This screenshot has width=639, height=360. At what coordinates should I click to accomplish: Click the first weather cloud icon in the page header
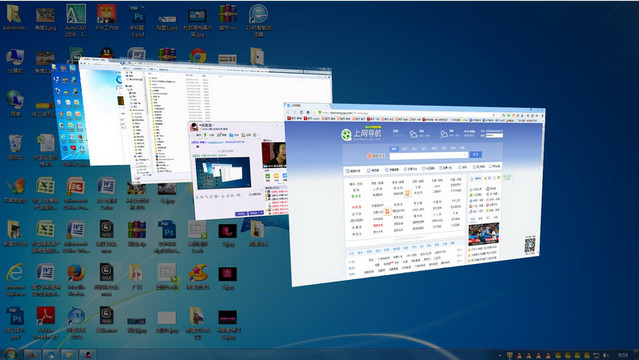coord(413,134)
